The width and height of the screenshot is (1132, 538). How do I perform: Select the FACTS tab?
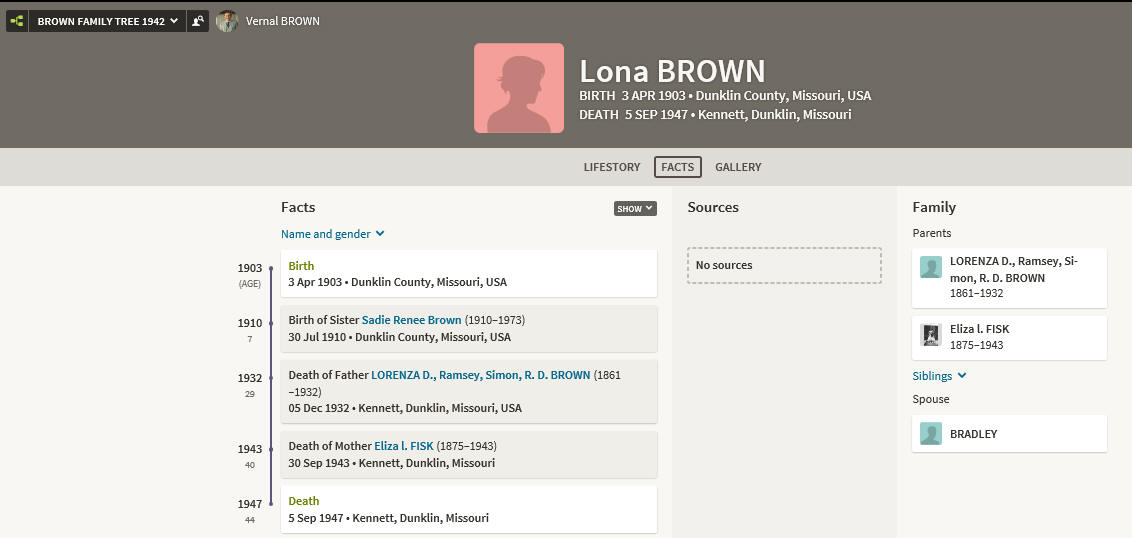pyautogui.click(x=677, y=167)
